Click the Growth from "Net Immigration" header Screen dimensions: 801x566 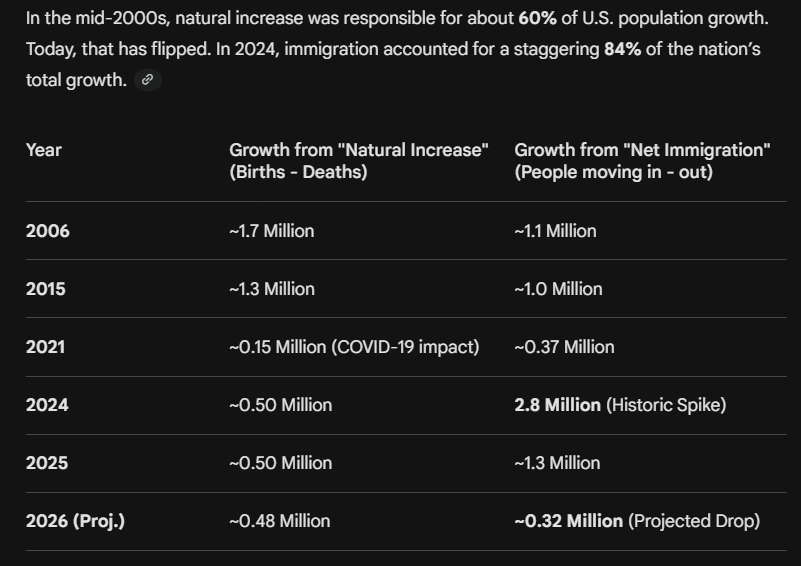click(642, 161)
